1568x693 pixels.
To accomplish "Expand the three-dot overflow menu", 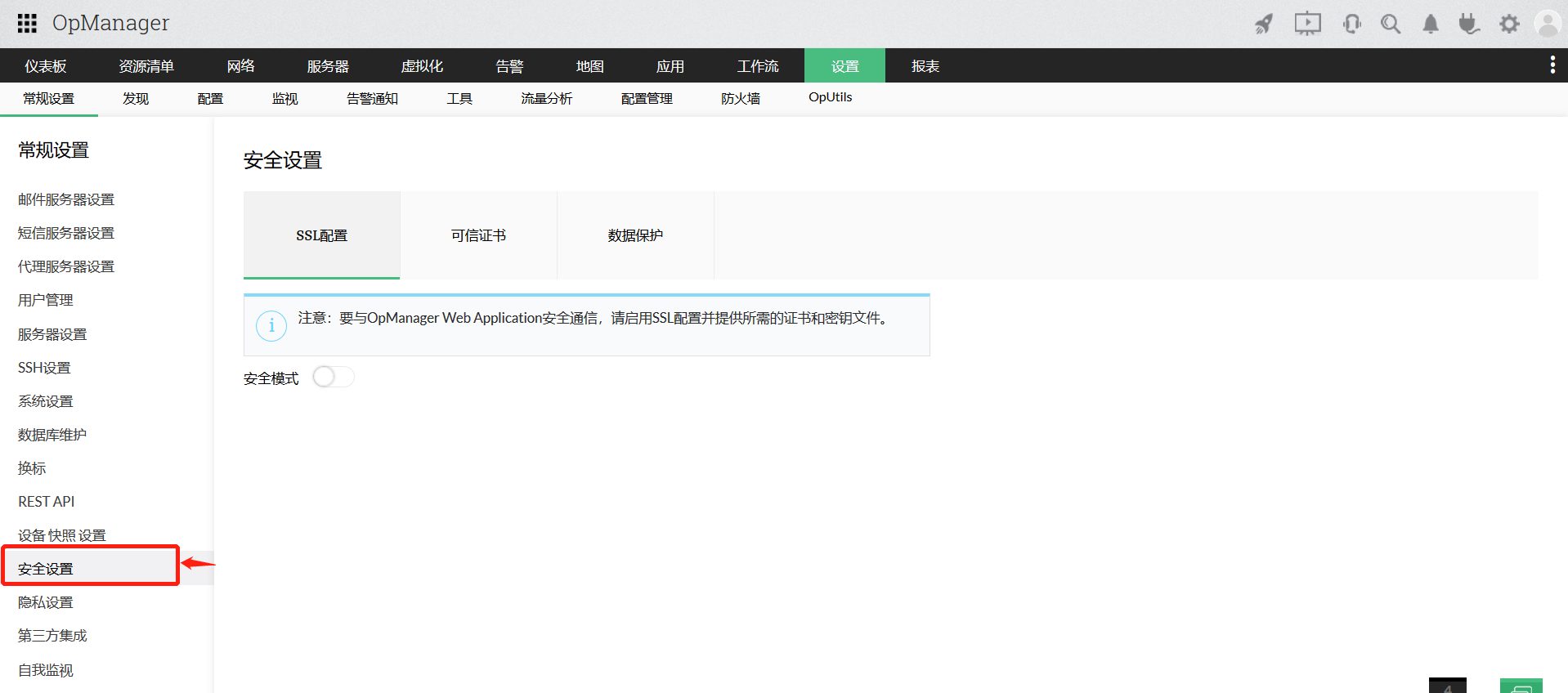I will pos(1552,65).
